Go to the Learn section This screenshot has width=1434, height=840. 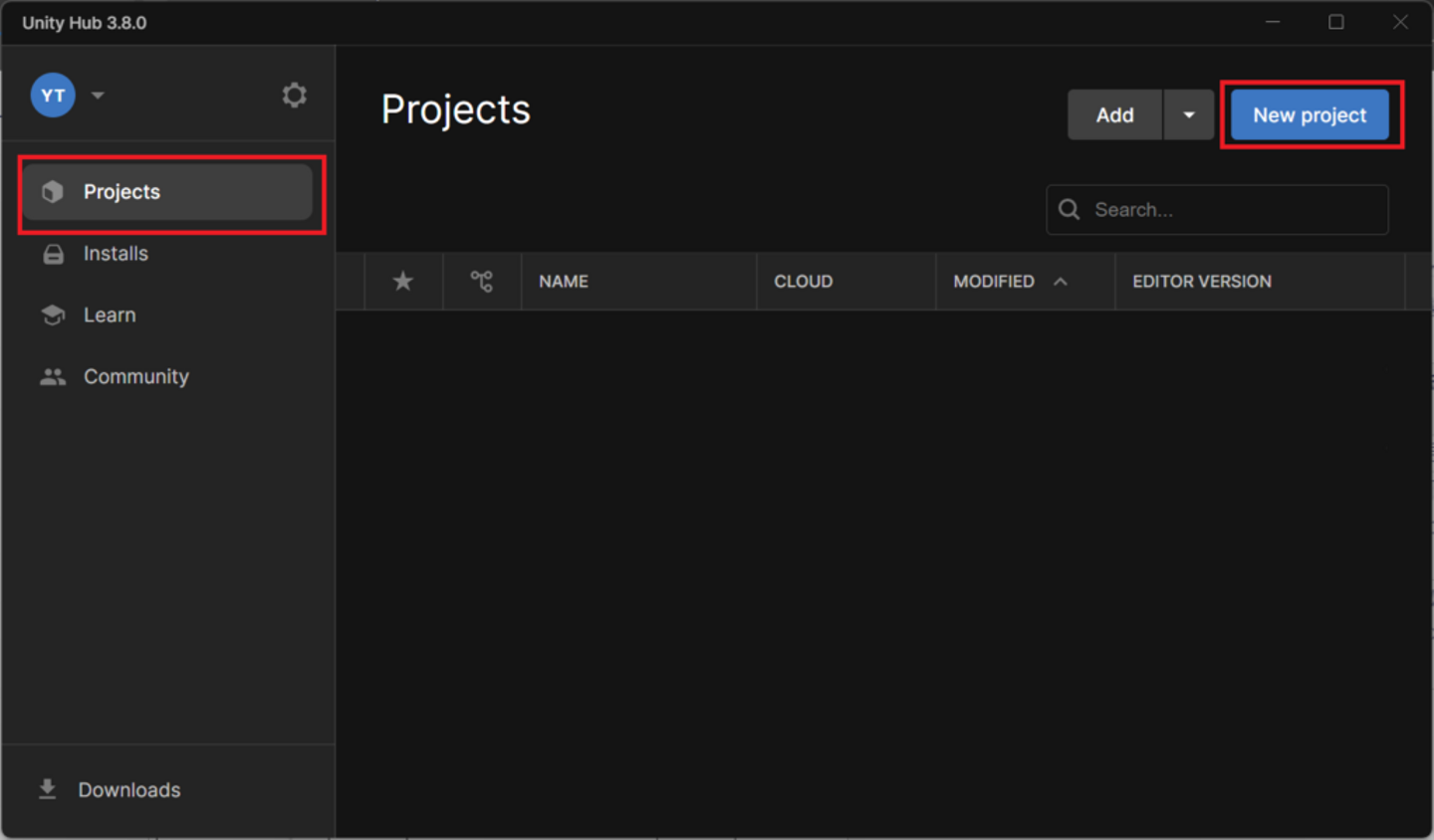[168, 315]
